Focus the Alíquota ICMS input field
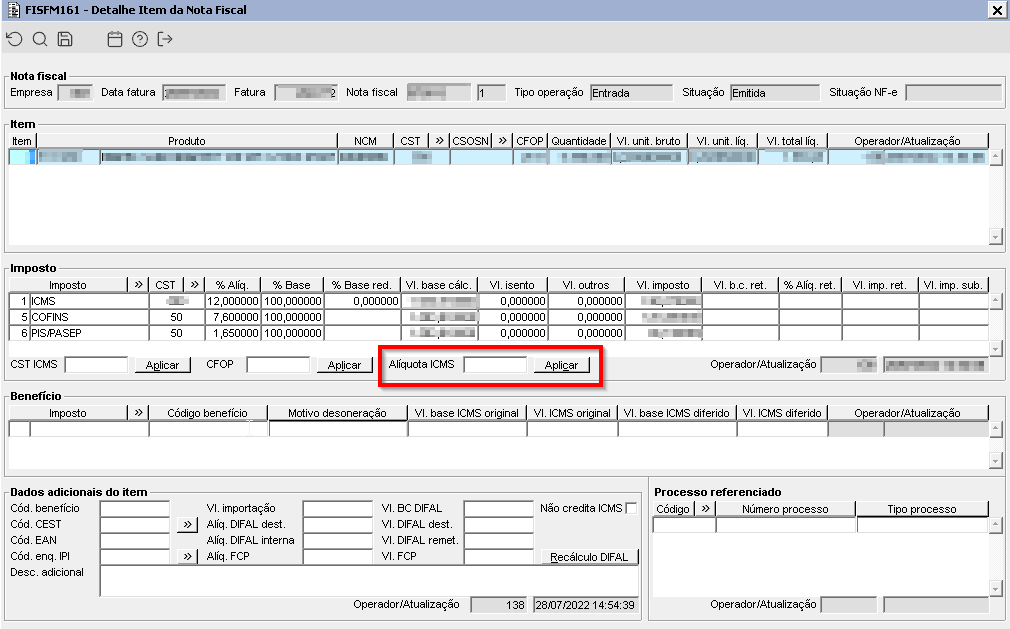Viewport: 1010px width, 629px height. click(495, 364)
